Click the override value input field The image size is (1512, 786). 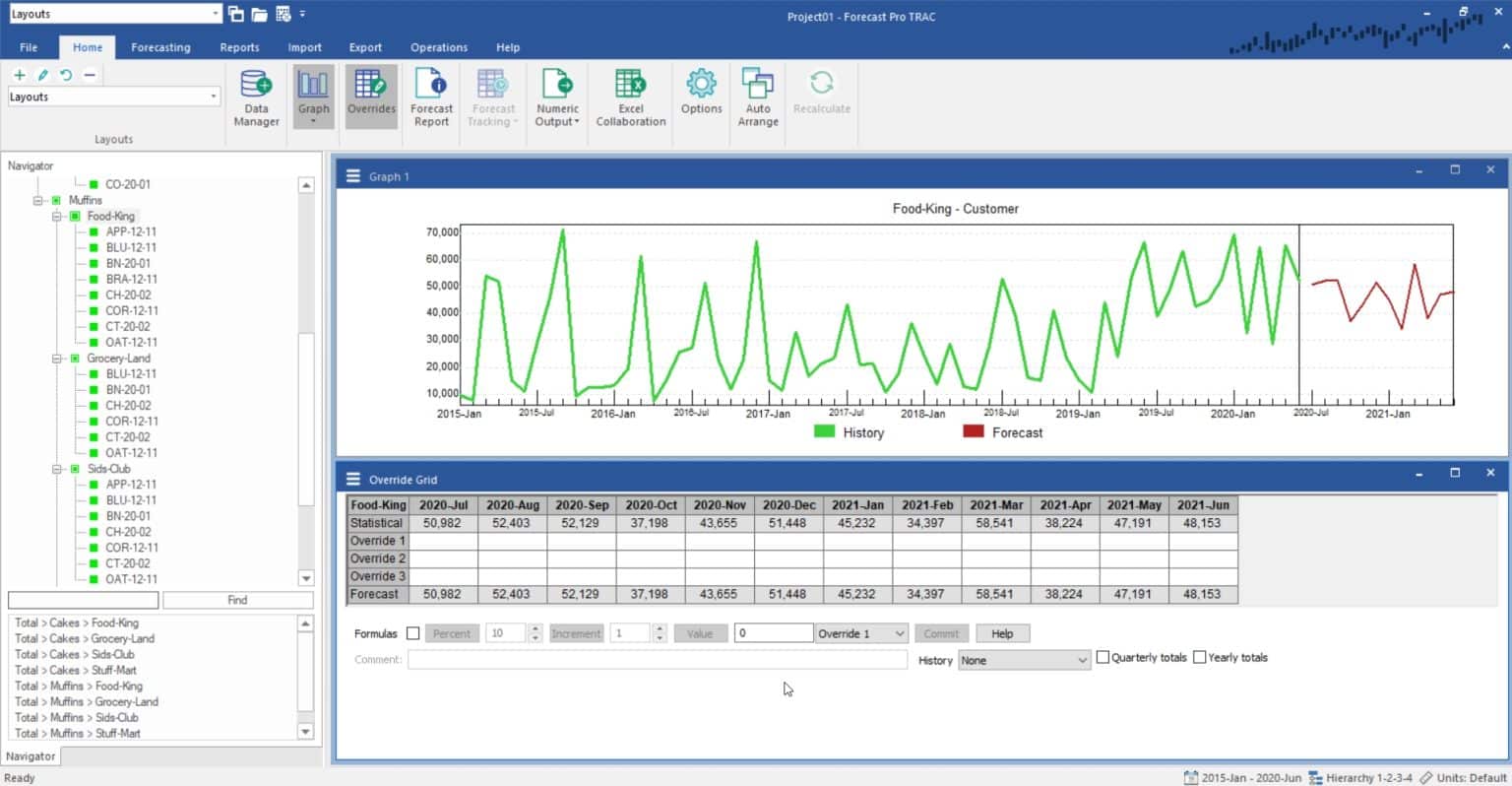[x=773, y=633]
